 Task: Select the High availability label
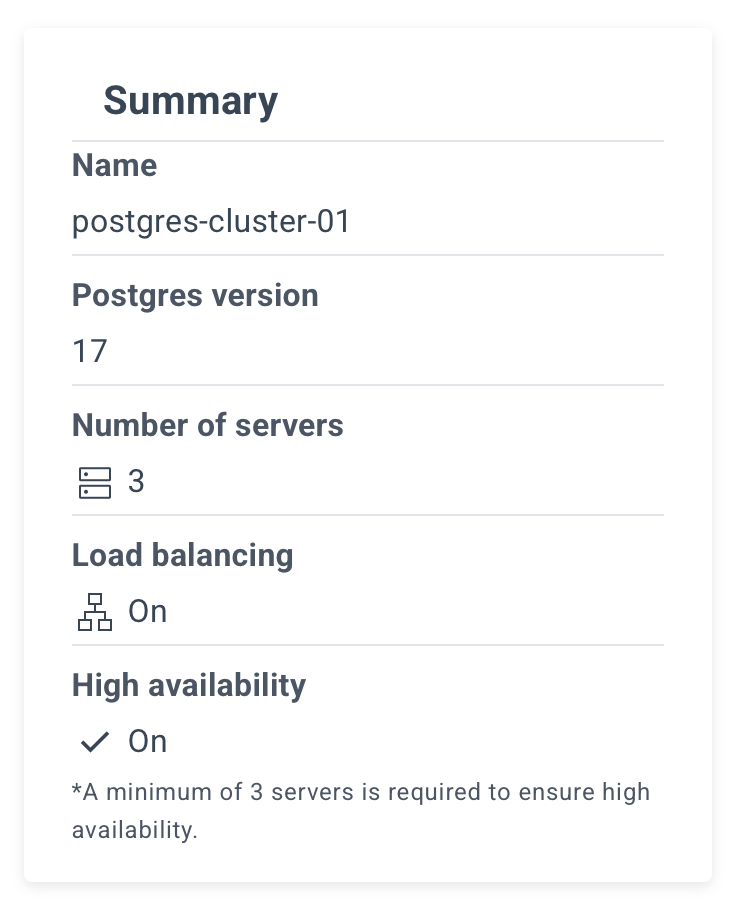click(x=189, y=685)
